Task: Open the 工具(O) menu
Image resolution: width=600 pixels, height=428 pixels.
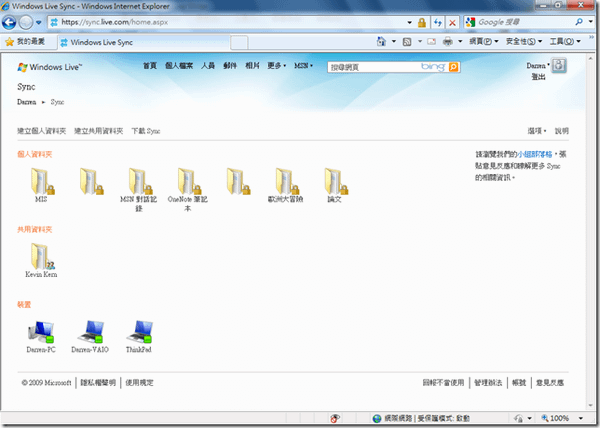Action: tap(565, 41)
